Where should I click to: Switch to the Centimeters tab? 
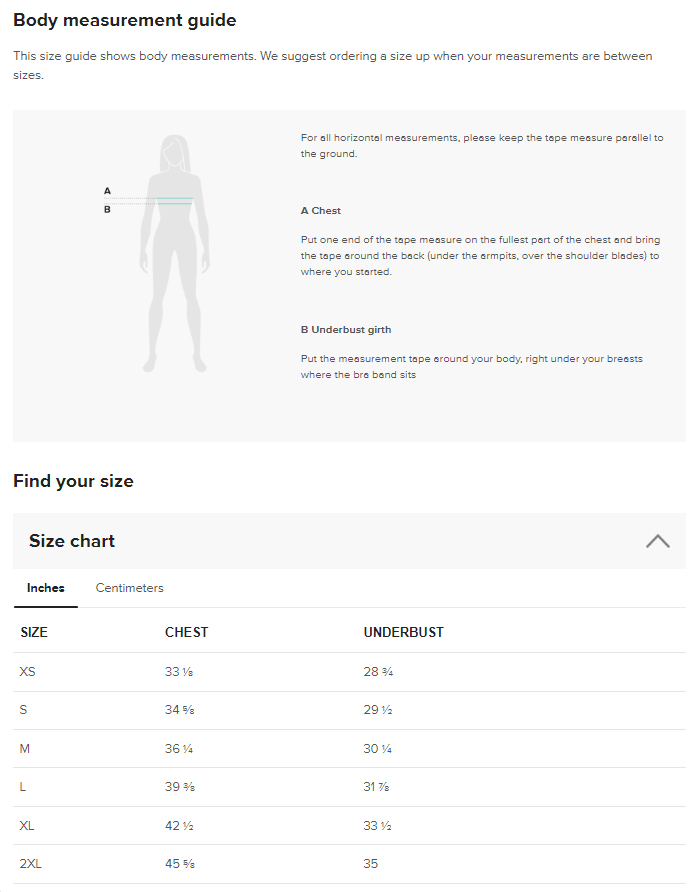click(129, 588)
